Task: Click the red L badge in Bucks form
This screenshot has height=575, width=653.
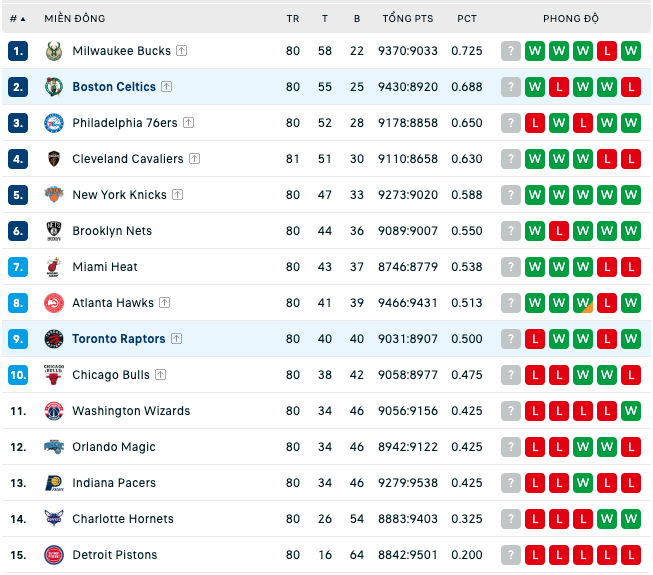Action: pyautogui.click(x=607, y=51)
